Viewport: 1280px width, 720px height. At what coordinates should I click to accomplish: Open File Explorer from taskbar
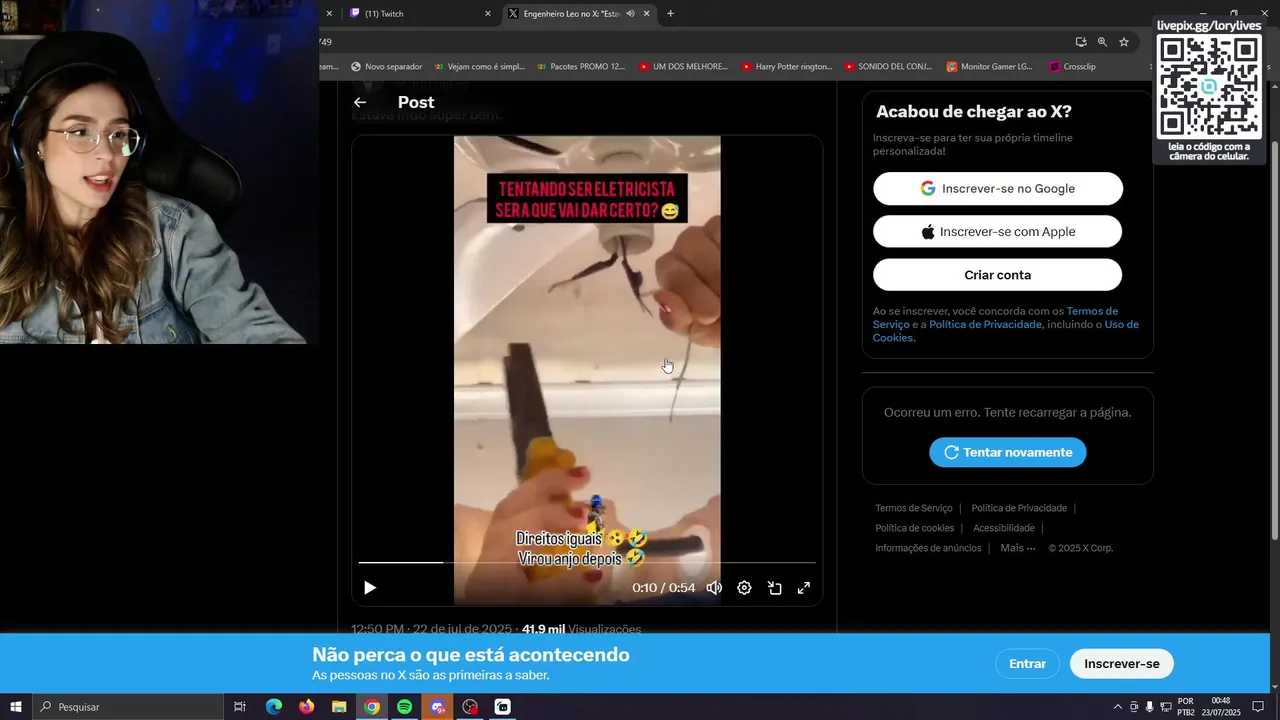click(x=339, y=707)
